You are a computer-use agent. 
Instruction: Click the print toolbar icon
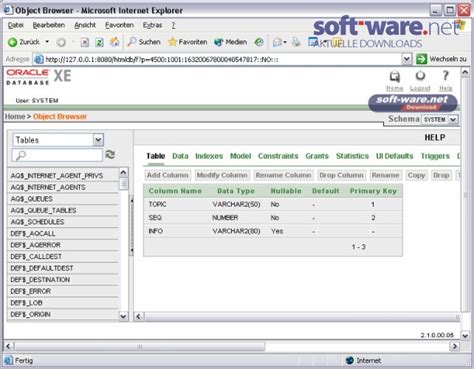point(296,42)
